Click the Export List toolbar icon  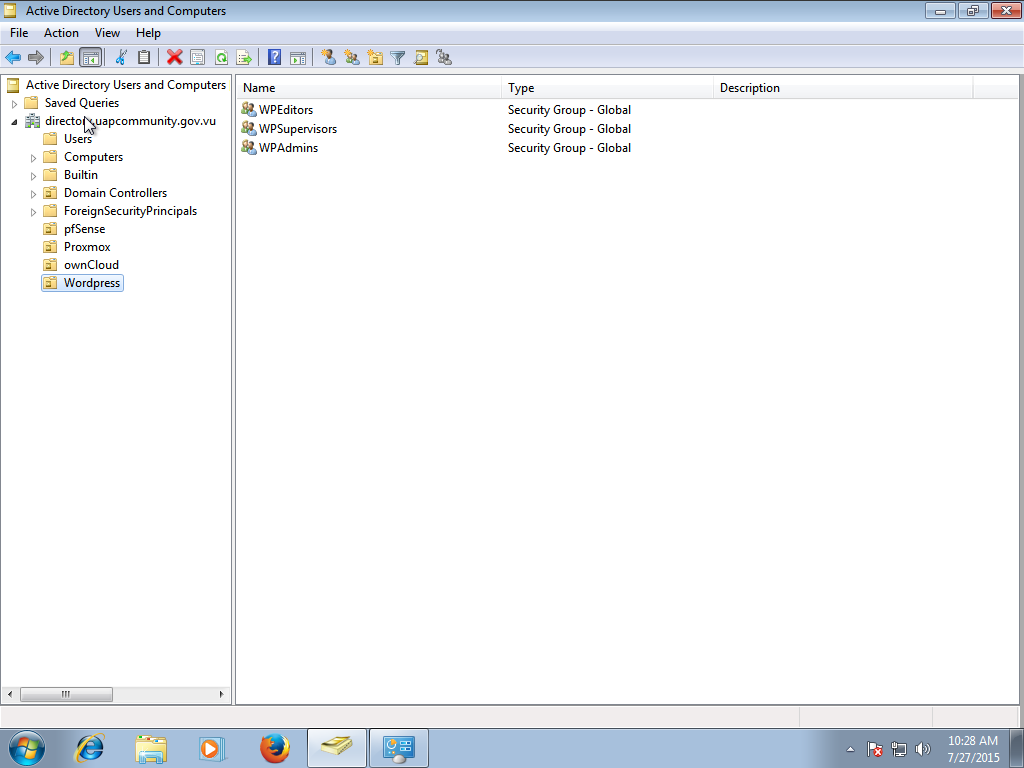(x=243, y=58)
